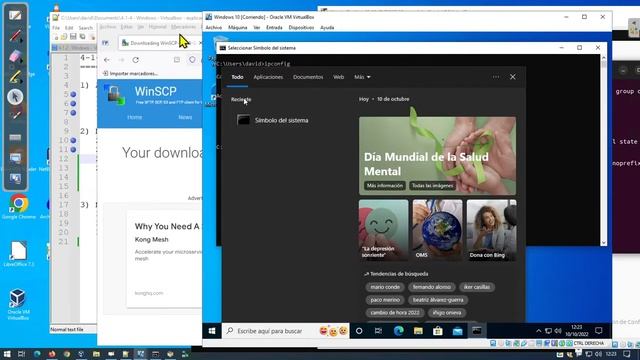Screen dimensions: 640x360
Task: Open Oracle VM VirtualBox desktop shortcut
Action: [x=18, y=304]
